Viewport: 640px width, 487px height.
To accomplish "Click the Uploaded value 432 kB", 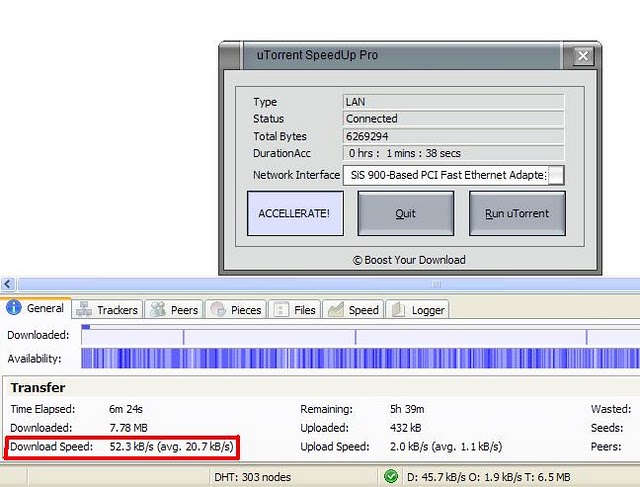I will pos(406,428).
